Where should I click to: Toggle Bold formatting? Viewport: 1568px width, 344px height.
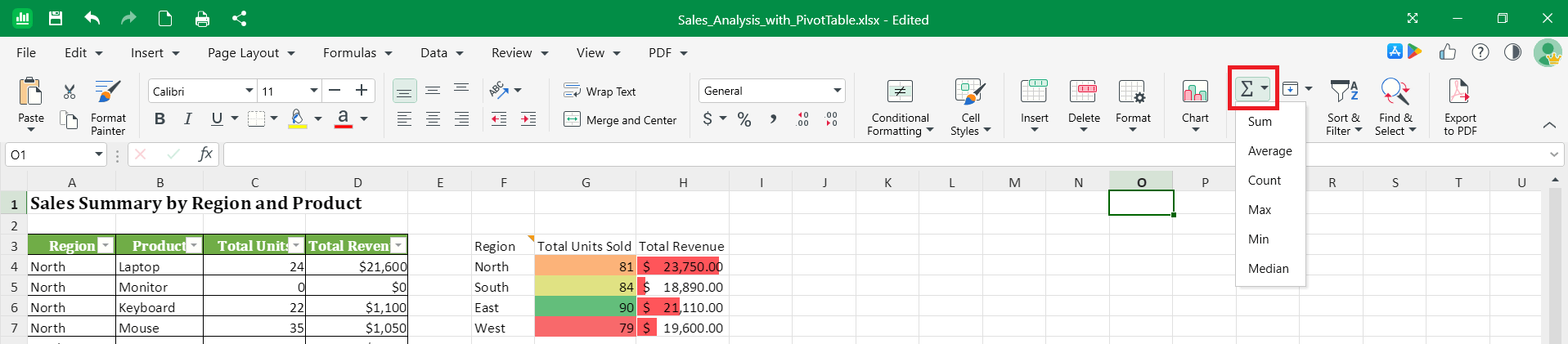(159, 119)
